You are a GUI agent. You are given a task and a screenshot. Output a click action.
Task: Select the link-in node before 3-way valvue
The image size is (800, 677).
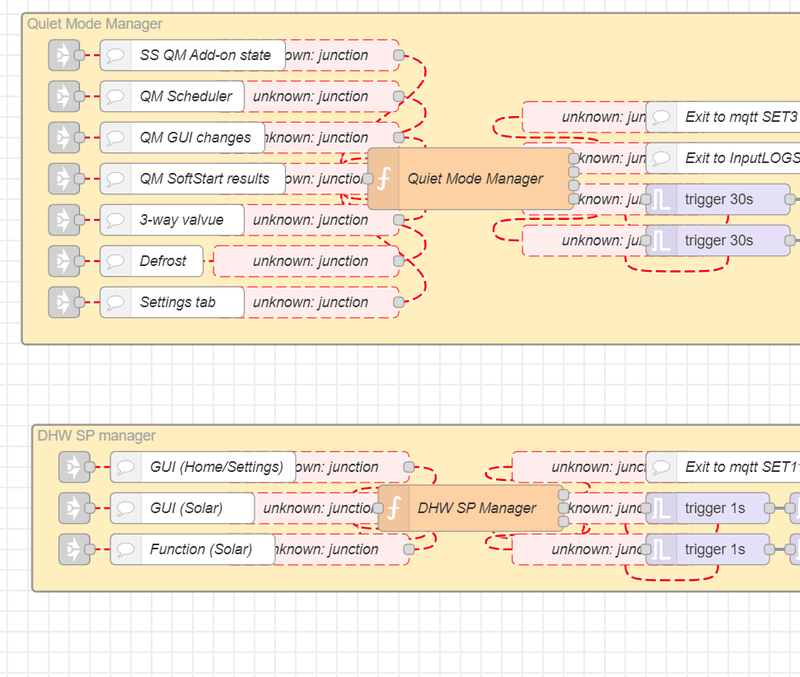64,220
